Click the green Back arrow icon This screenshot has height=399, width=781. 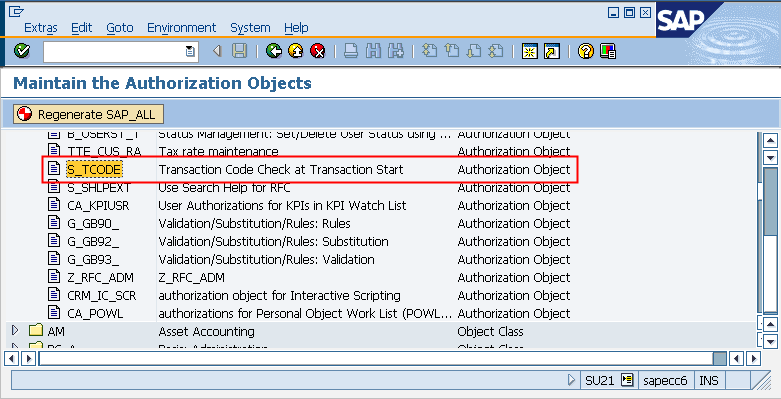274,51
